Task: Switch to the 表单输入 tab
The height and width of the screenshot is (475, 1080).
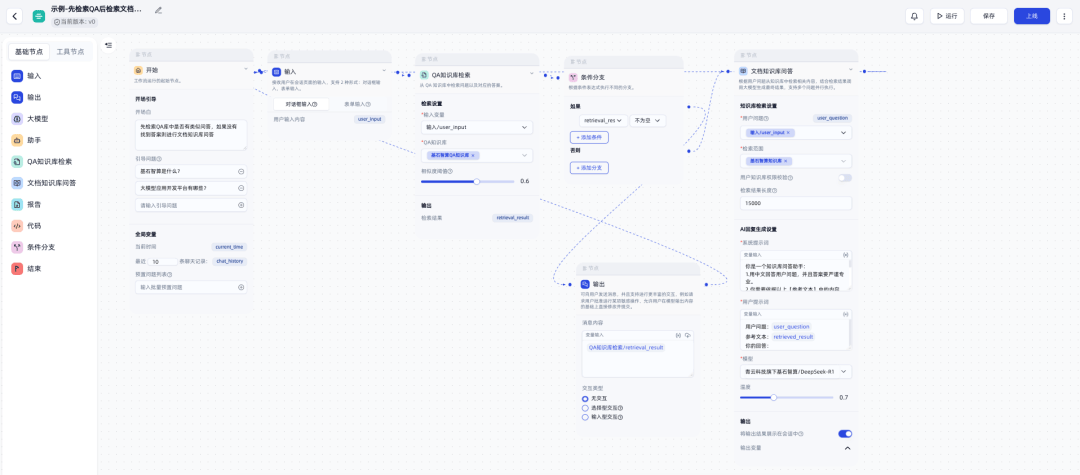Action: pos(357,104)
